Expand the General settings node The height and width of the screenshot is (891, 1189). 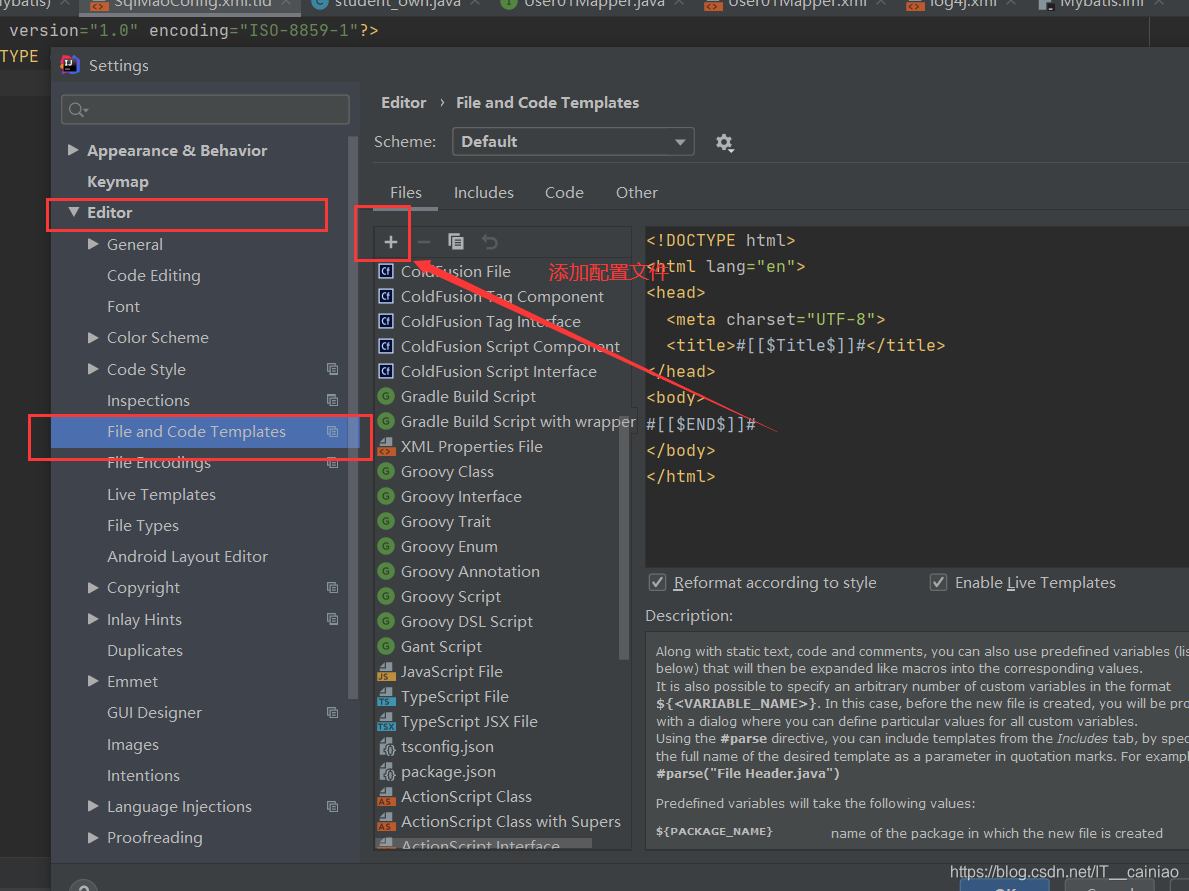point(93,244)
